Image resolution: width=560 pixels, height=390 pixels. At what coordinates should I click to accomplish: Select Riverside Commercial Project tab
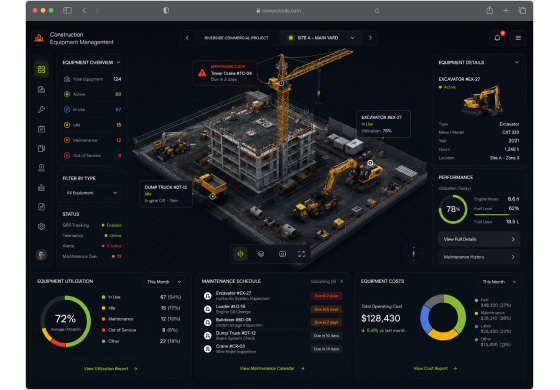pos(236,38)
